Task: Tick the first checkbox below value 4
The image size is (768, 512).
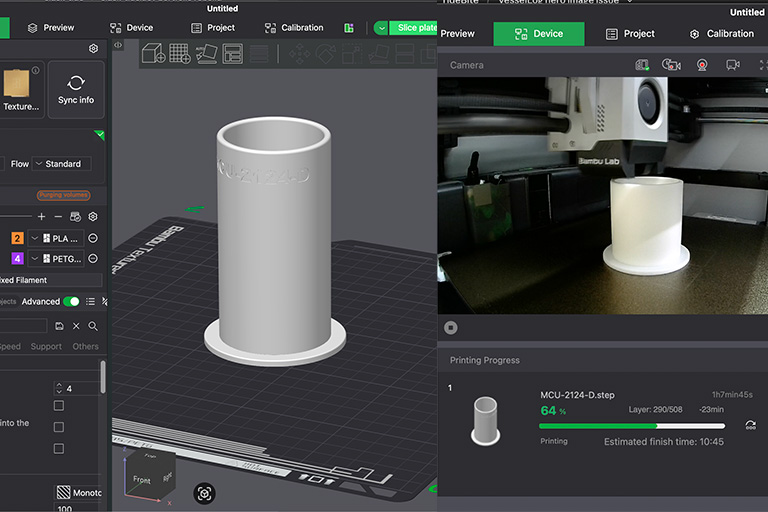Action: tap(59, 406)
